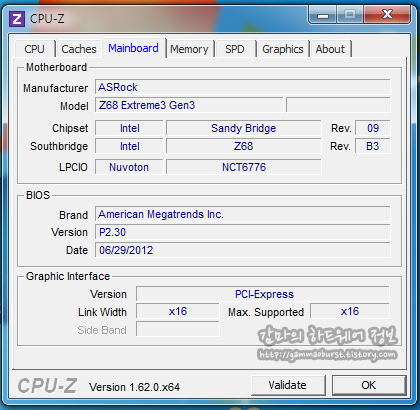Click the empty field beside model

coord(338,105)
